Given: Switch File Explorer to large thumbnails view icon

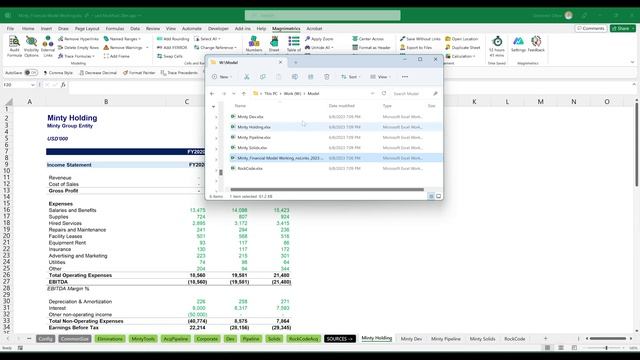Looking at the screenshot, I should click(439, 196).
